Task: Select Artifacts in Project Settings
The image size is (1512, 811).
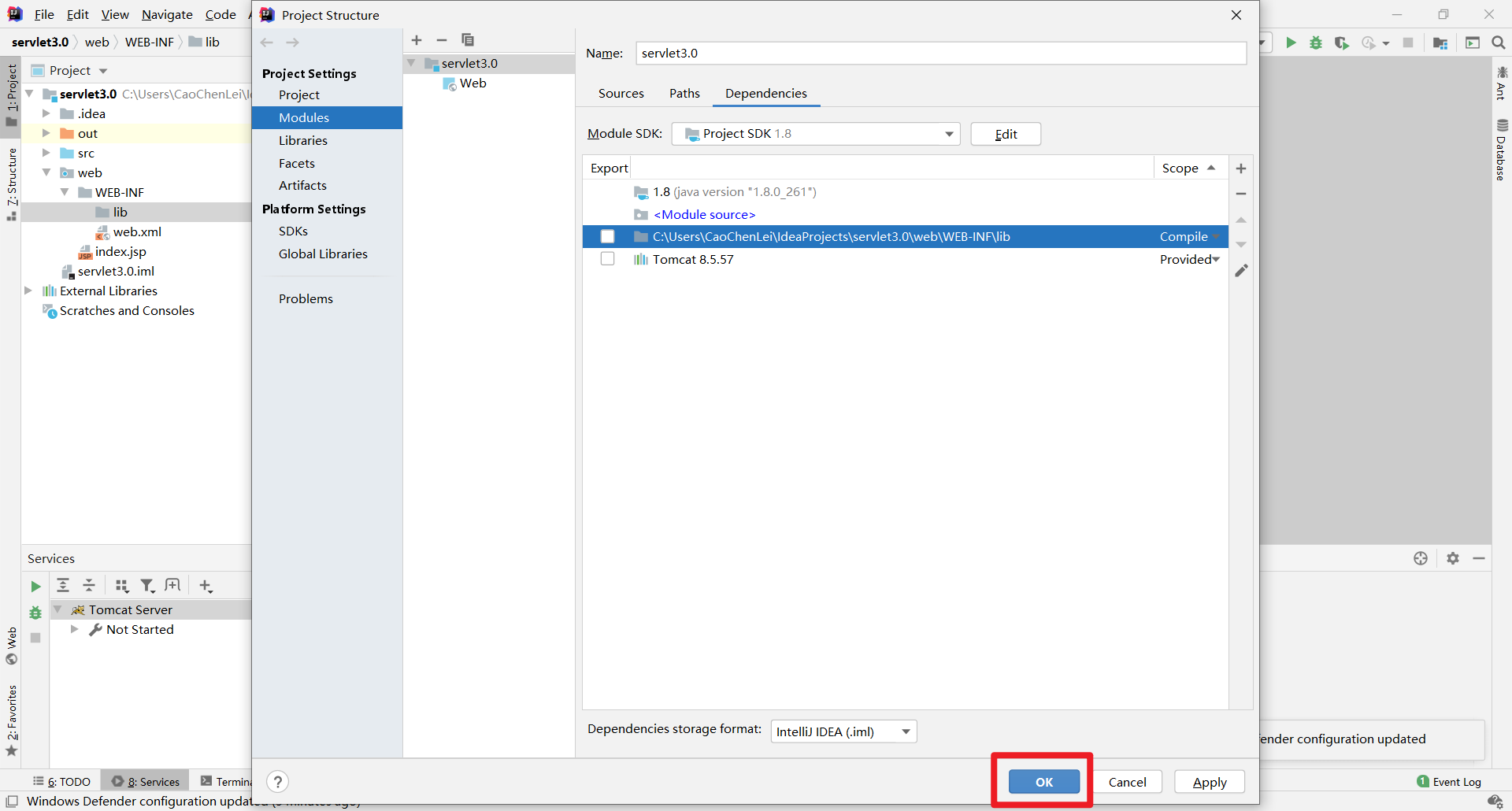Action: 302,185
